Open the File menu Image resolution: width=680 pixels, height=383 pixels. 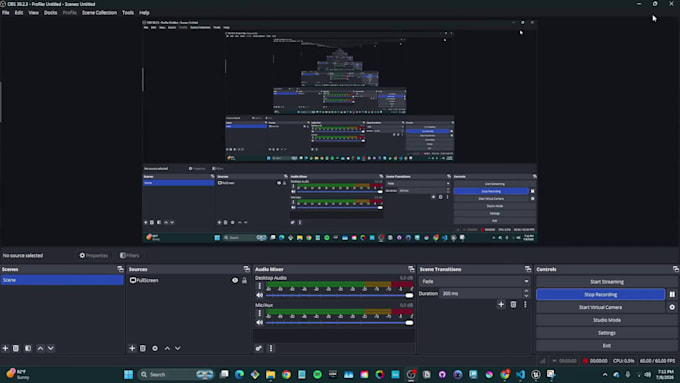coord(6,13)
